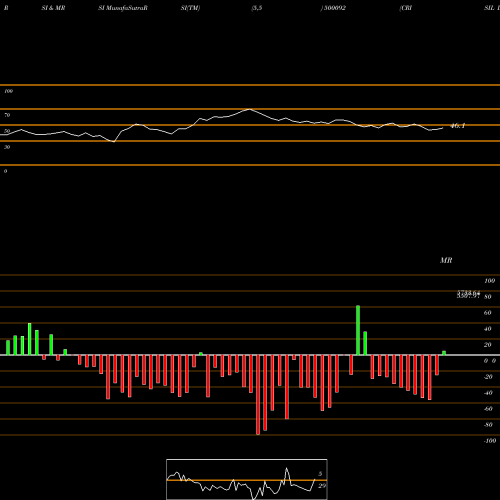Select the MR label above the histogram
500x500 pixels.
click(x=446, y=260)
